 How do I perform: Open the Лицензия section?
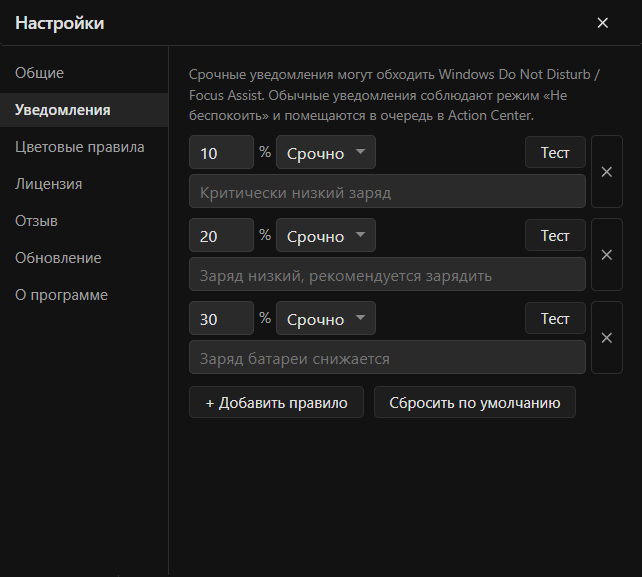click(84, 184)
